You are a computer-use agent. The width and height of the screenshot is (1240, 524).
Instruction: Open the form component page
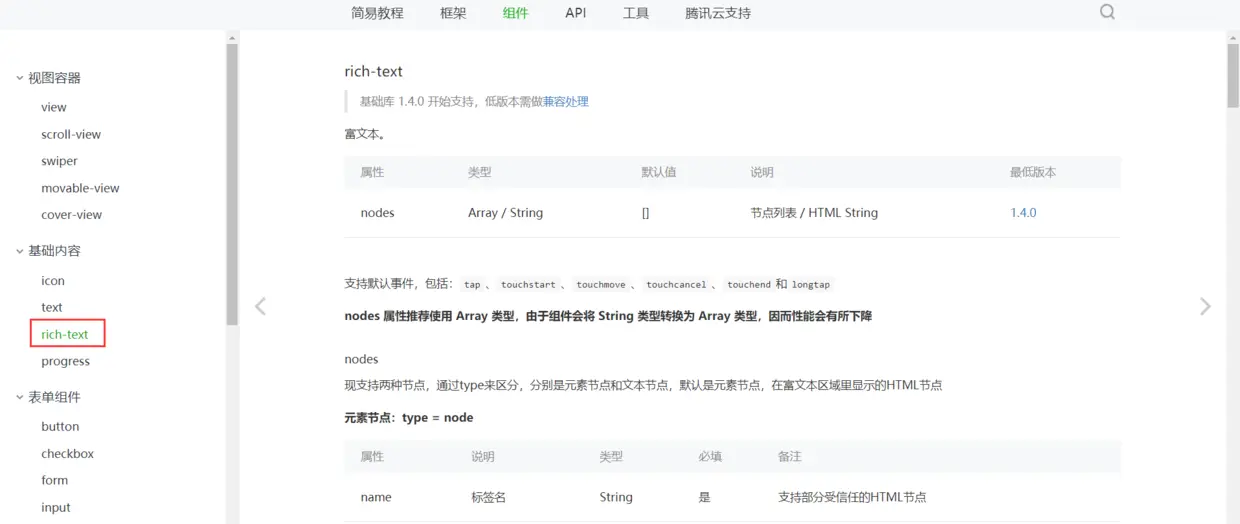click(x=55, y=480)
